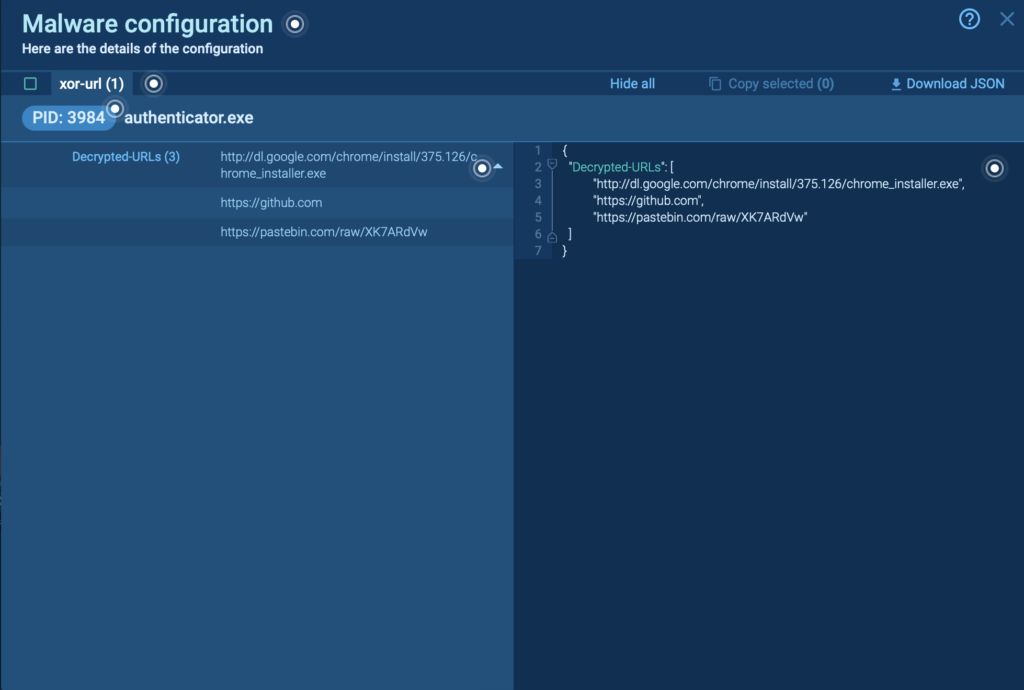Click the authenticator.exe process name

188,118
